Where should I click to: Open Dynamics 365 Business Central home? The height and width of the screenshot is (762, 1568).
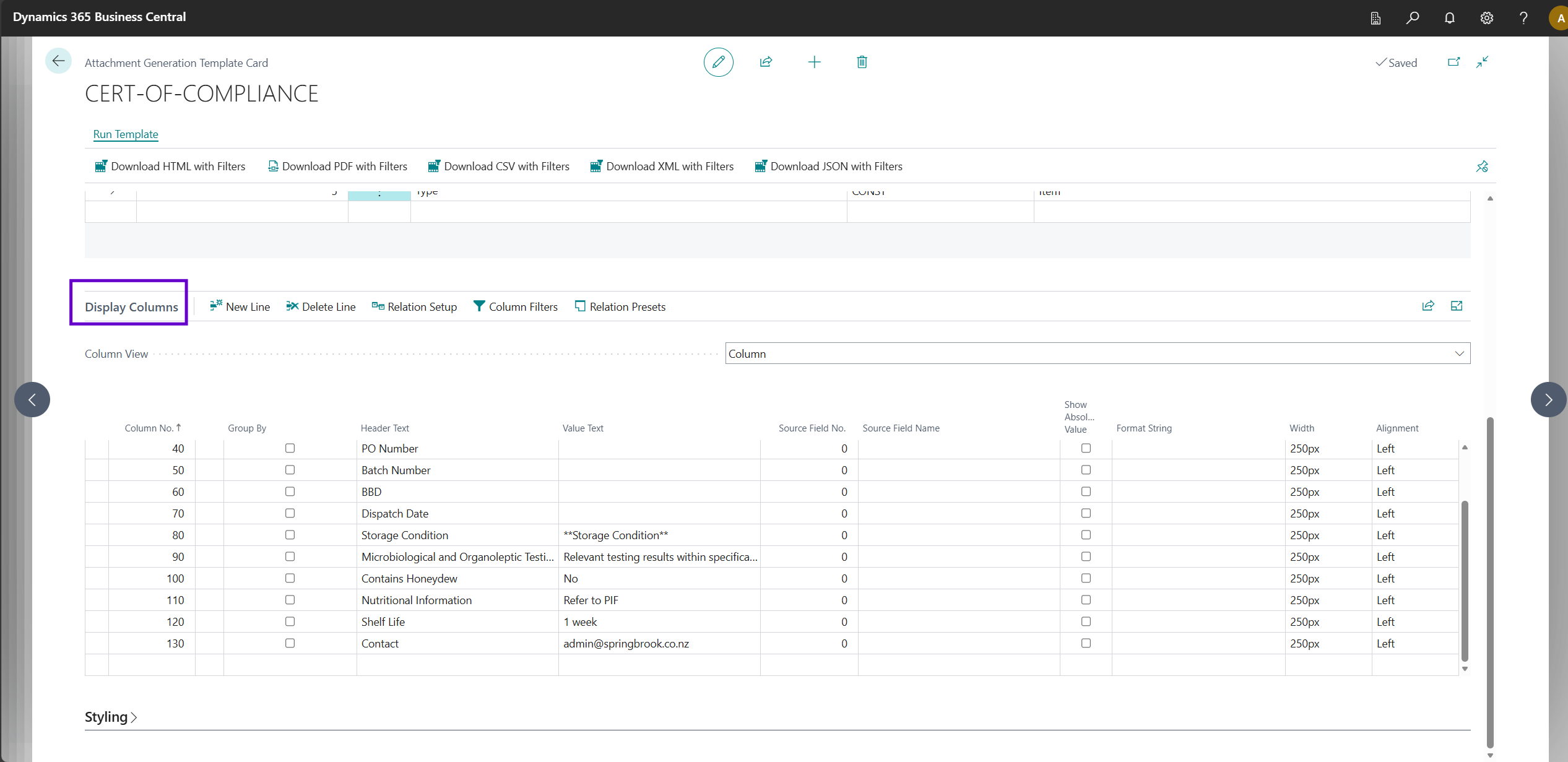click(x=99, y=17)
